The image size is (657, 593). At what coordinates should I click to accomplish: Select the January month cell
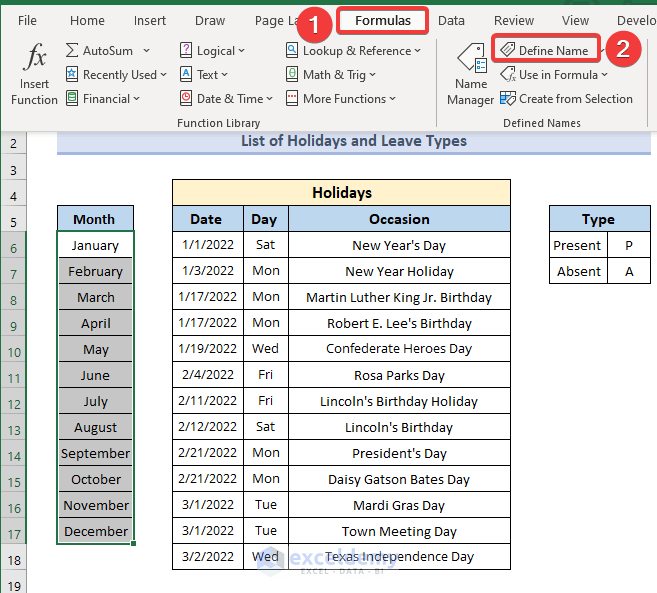(x=96, y=245)
